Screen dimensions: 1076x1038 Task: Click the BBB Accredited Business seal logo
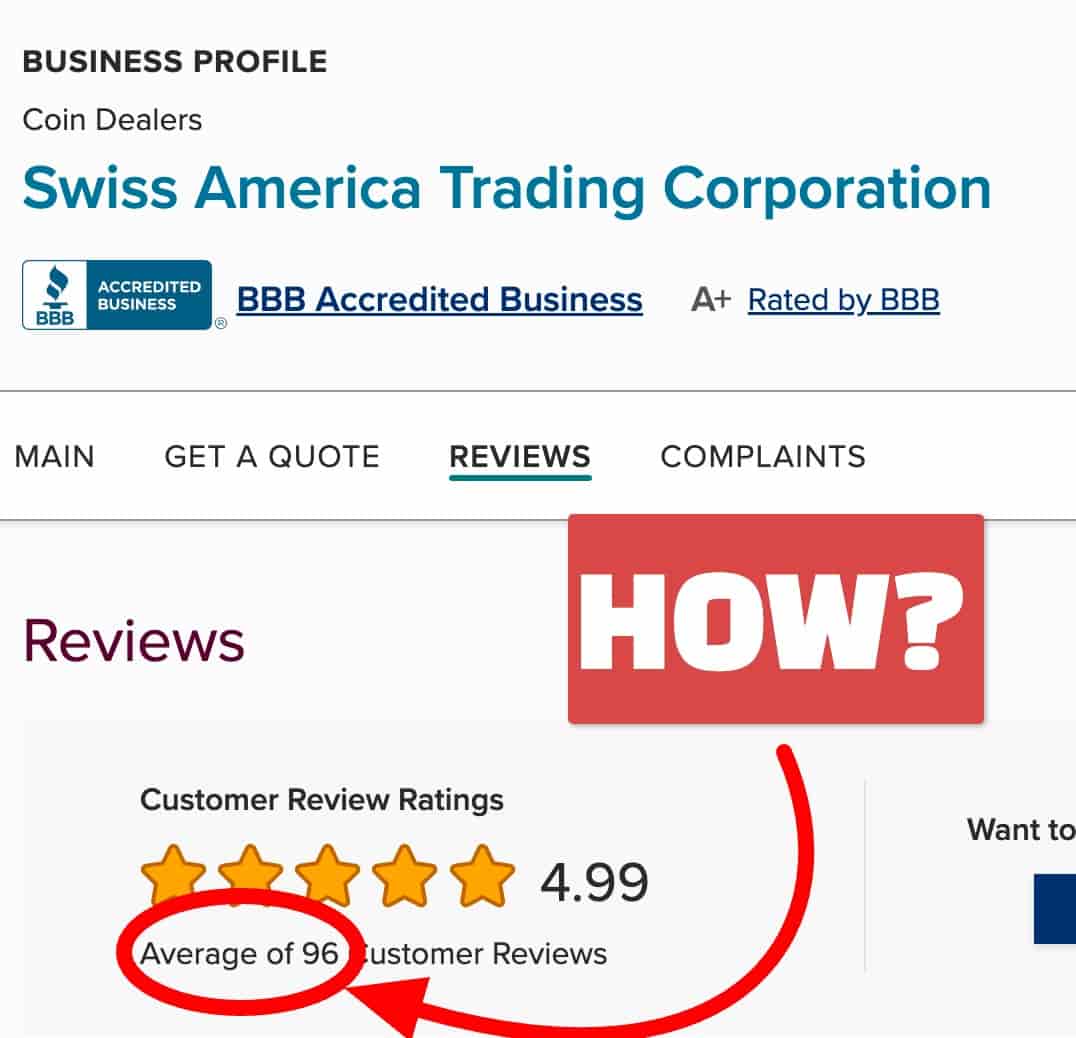(x=116, y=294)
